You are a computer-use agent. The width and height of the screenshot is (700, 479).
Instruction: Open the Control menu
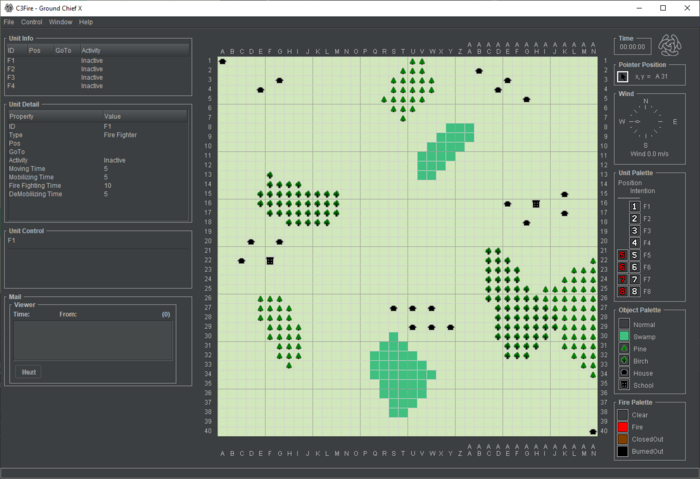[32, 21]
